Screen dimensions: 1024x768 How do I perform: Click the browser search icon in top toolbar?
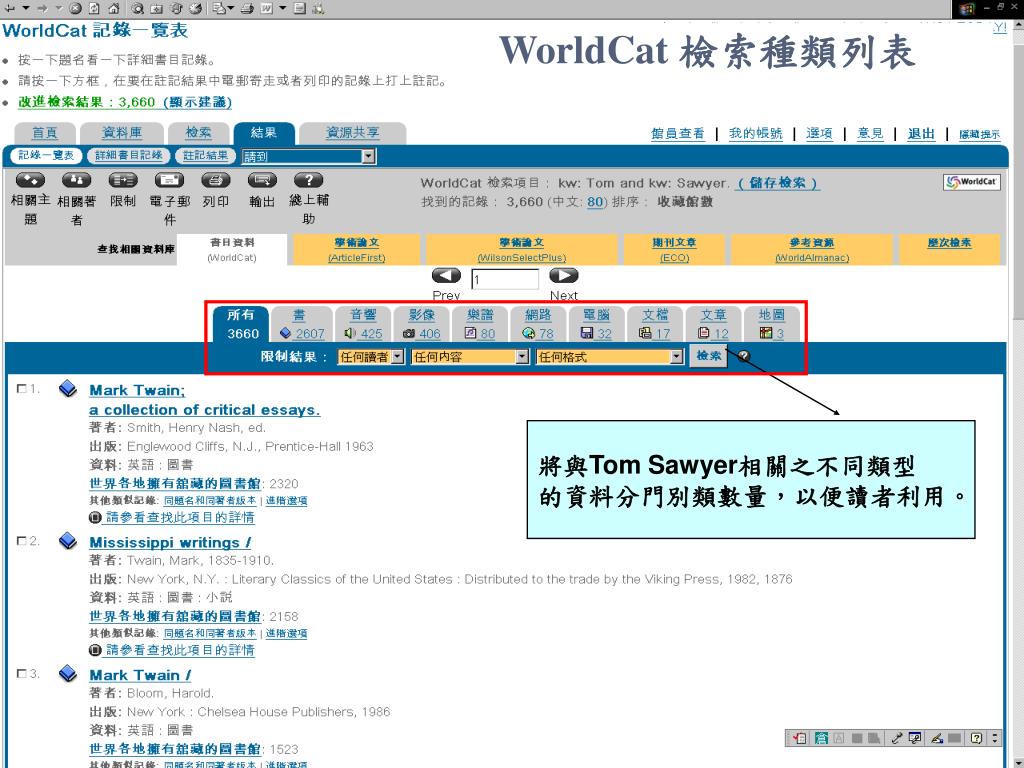pos(137,8)
